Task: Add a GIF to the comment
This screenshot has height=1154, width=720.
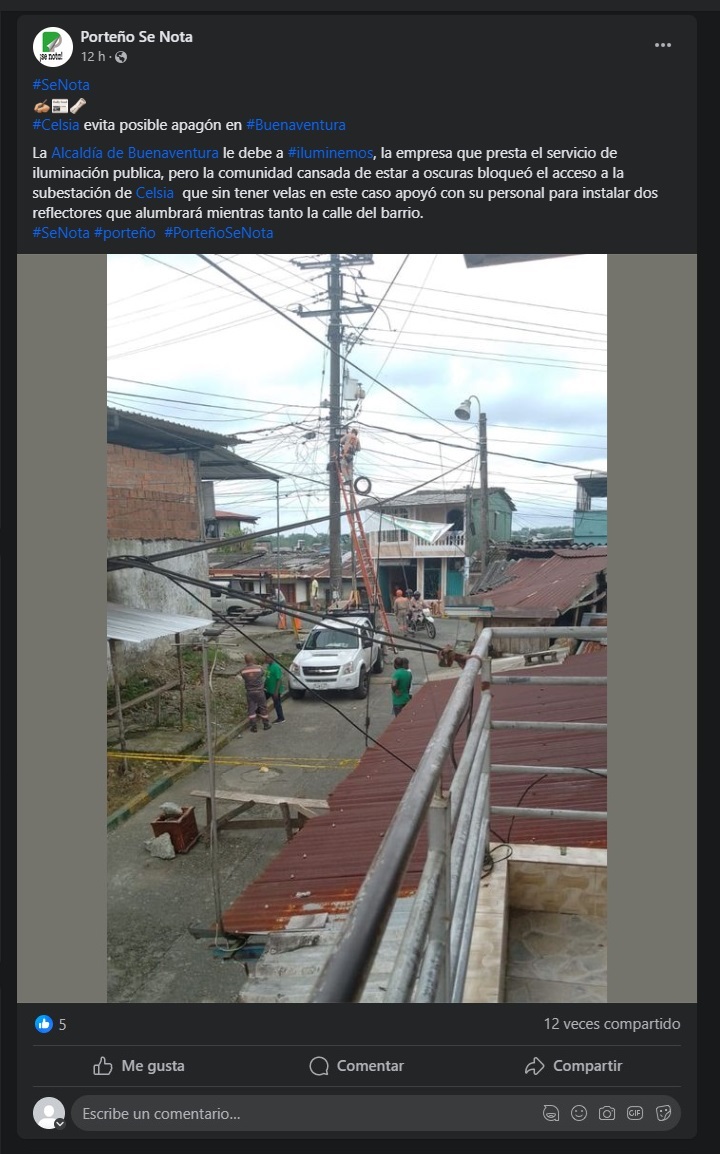Action: coord(635,1113)
